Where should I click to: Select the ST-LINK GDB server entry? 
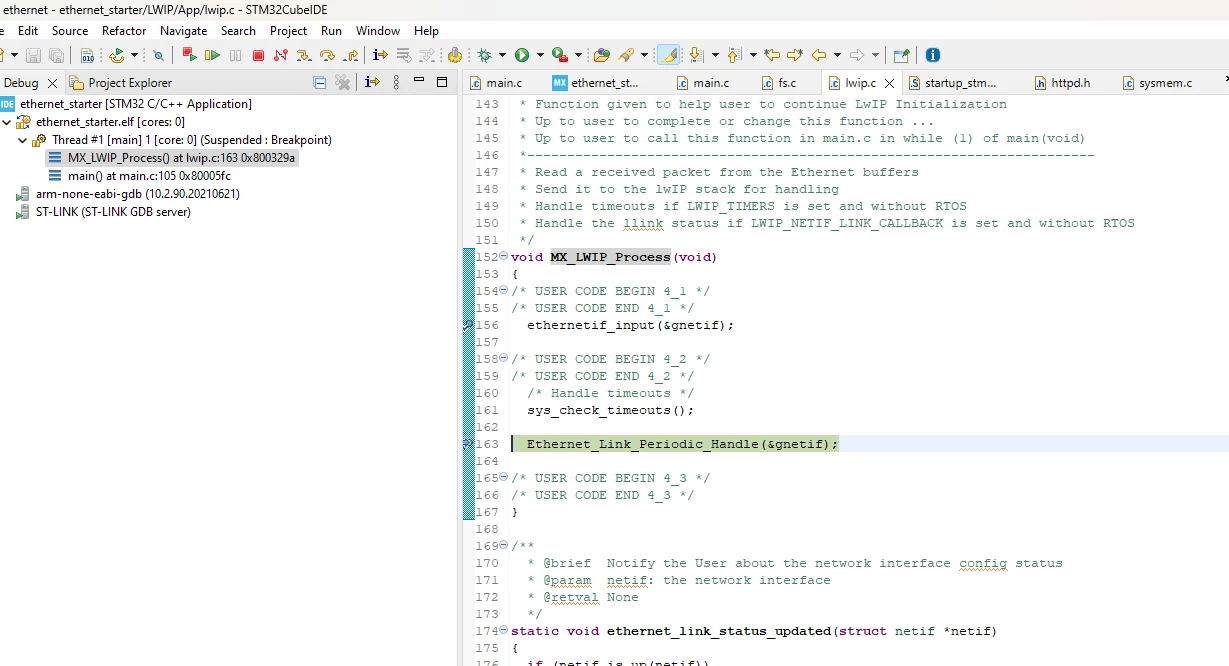[103, 212]
